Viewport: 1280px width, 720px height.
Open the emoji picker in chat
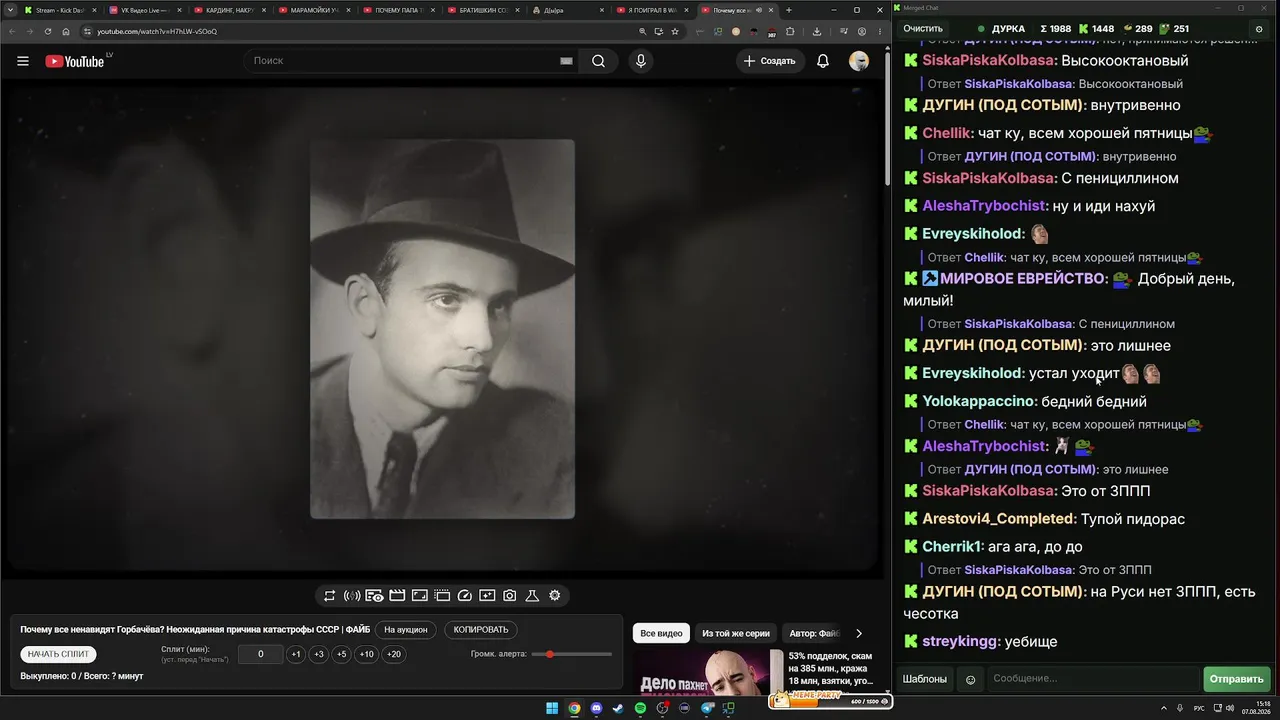click(x=970, y=679)
